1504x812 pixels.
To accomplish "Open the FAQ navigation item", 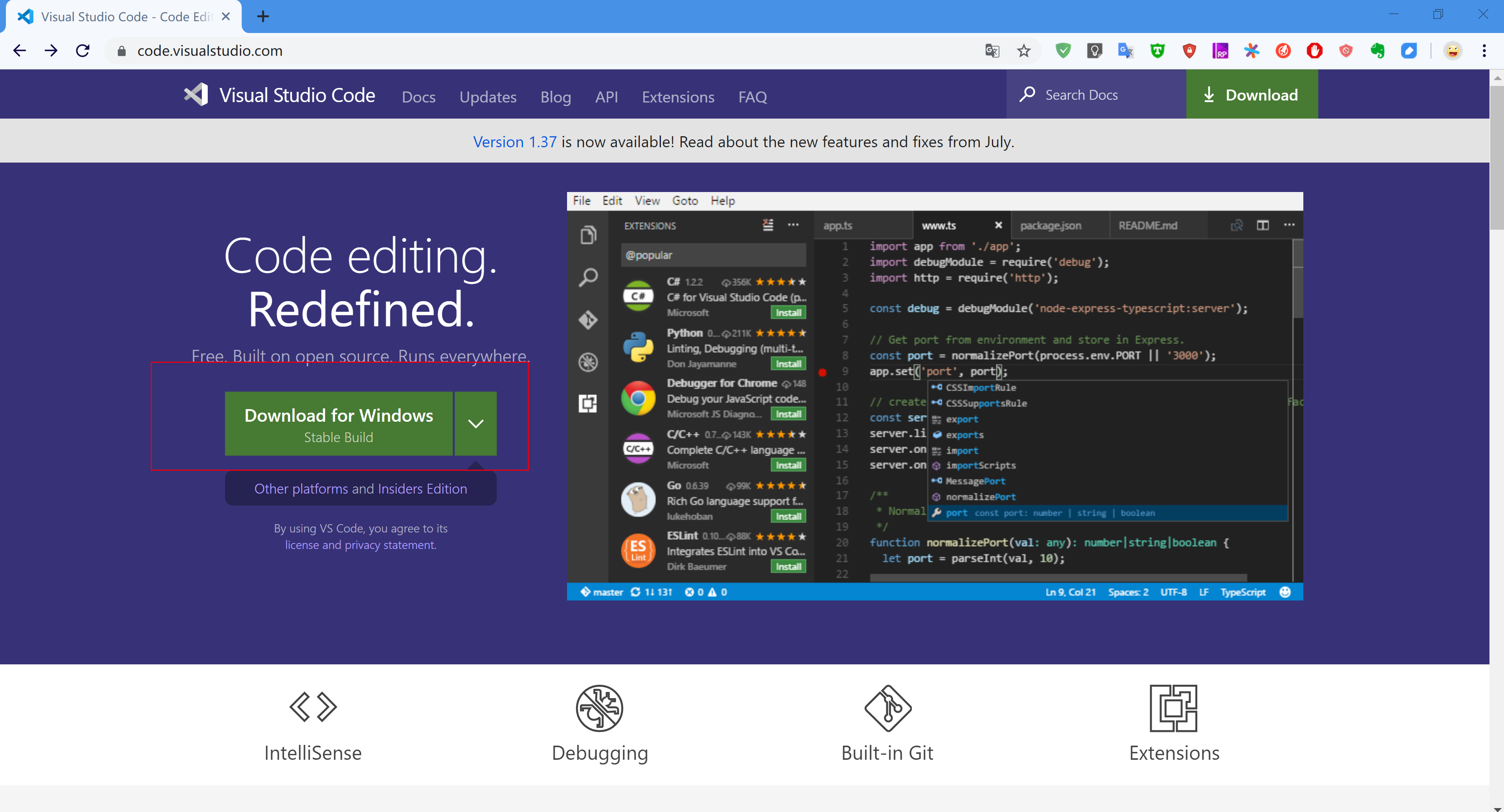I will pos(752,97).
